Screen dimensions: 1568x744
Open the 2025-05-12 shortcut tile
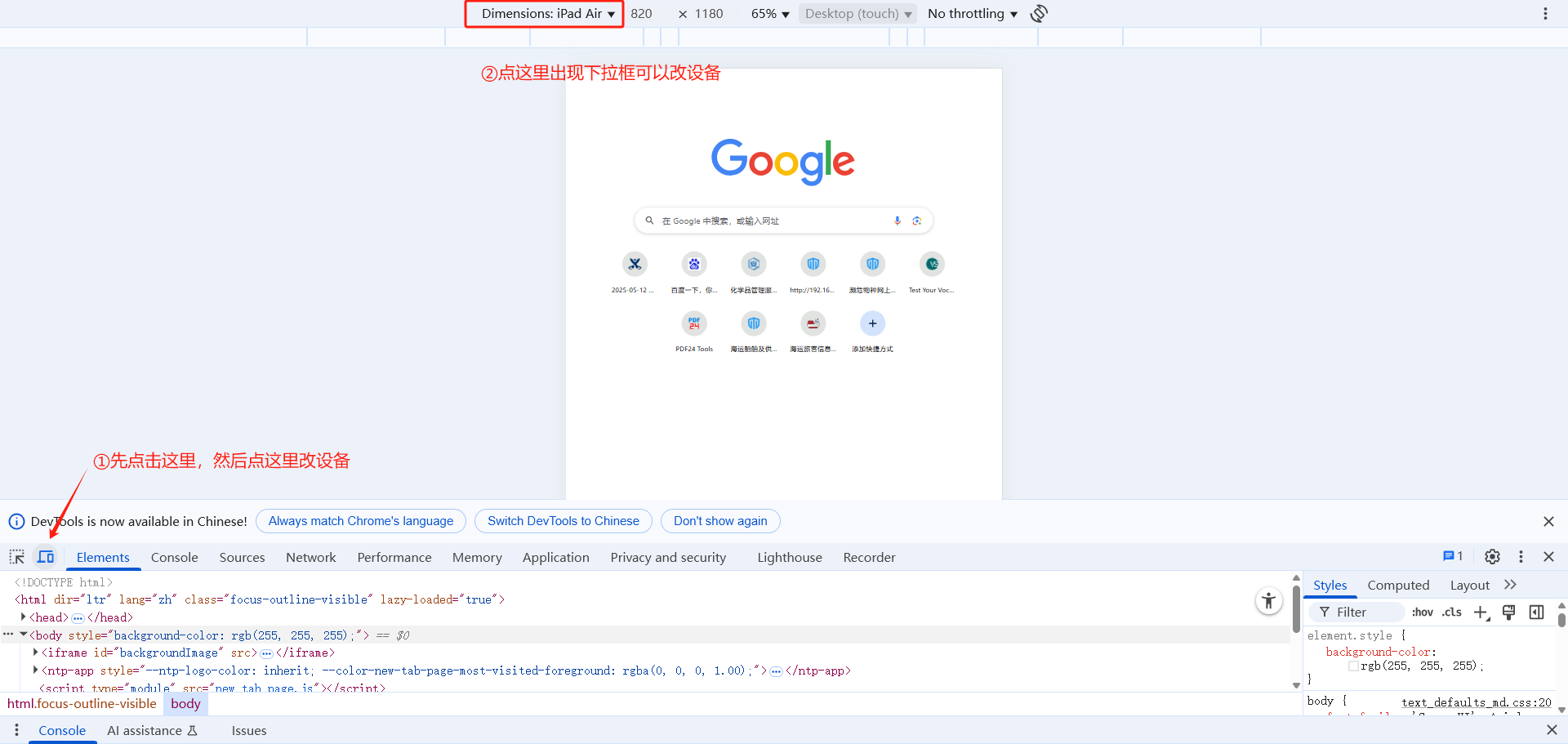tap(635, 273)
